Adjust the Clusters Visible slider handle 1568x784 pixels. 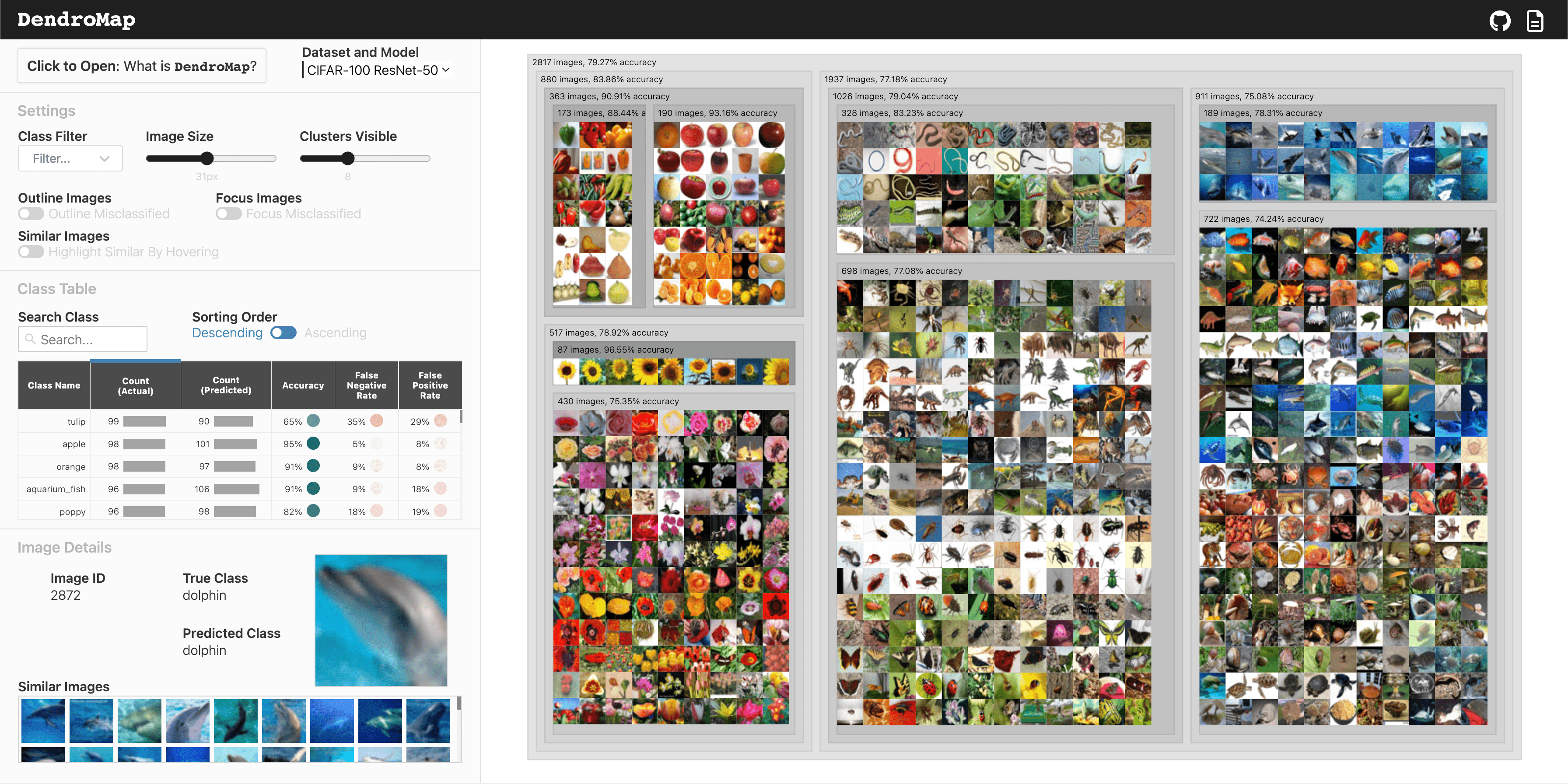click(347, 158)
